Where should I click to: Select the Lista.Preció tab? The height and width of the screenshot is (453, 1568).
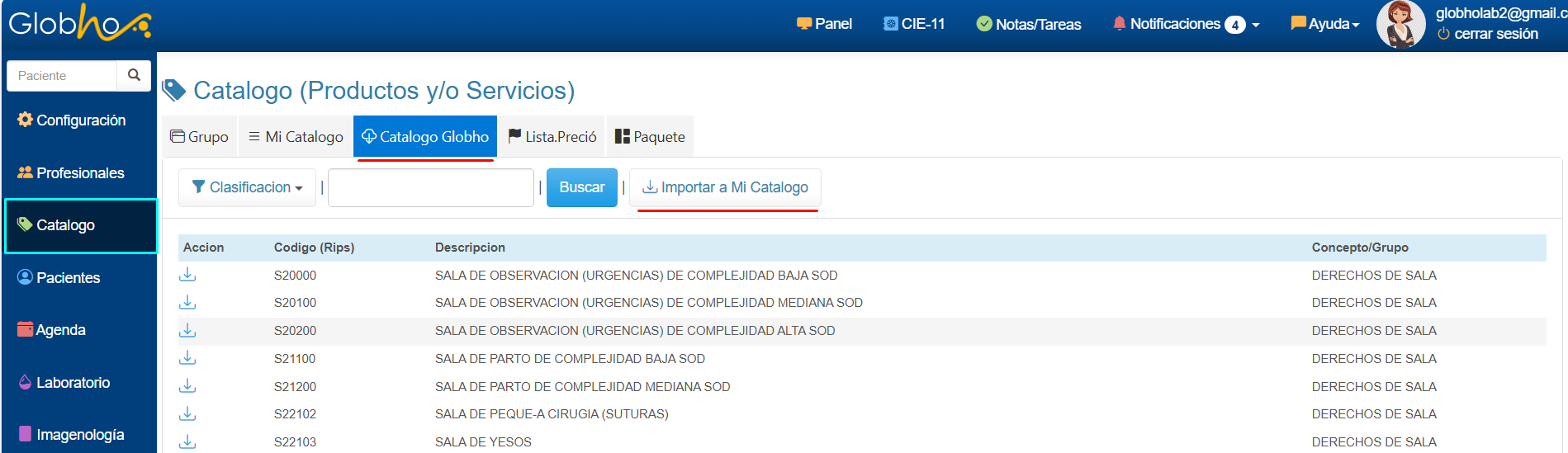[552, 137]
